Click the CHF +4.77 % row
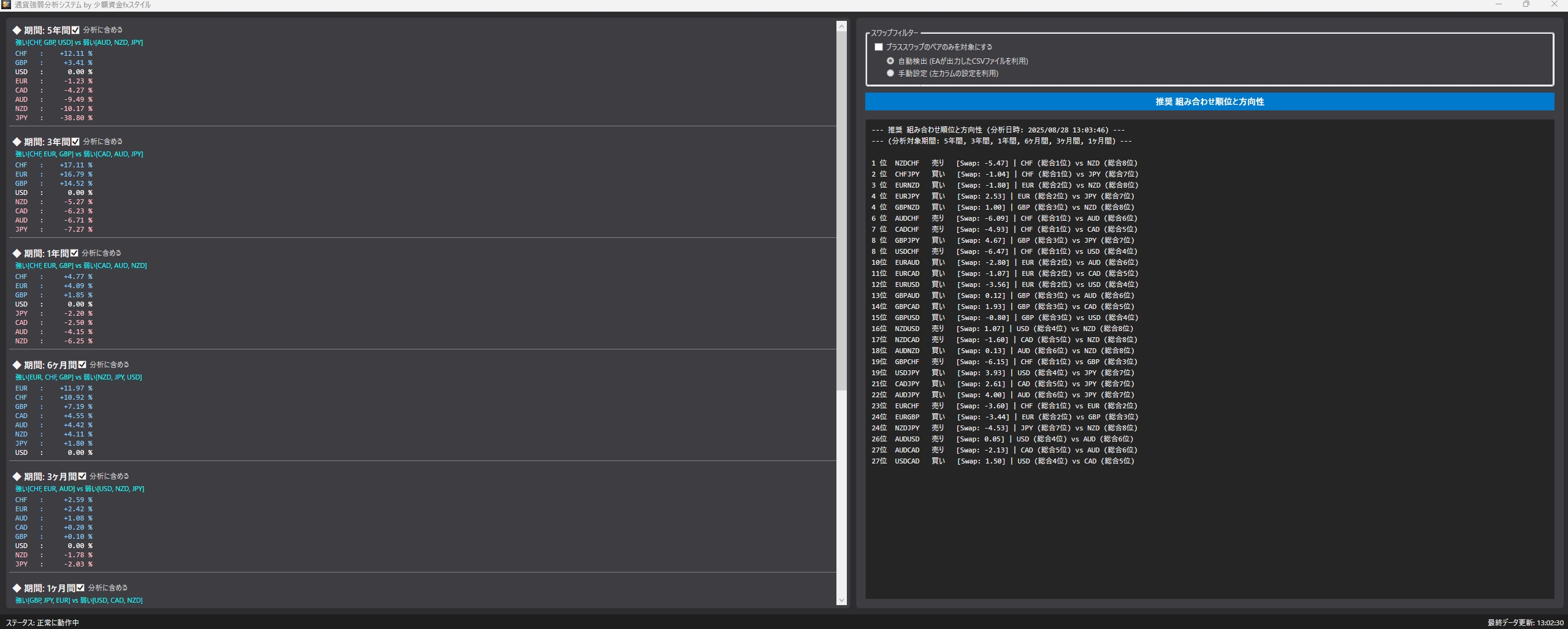This screenshot has width=1568, height=629. 54,276
